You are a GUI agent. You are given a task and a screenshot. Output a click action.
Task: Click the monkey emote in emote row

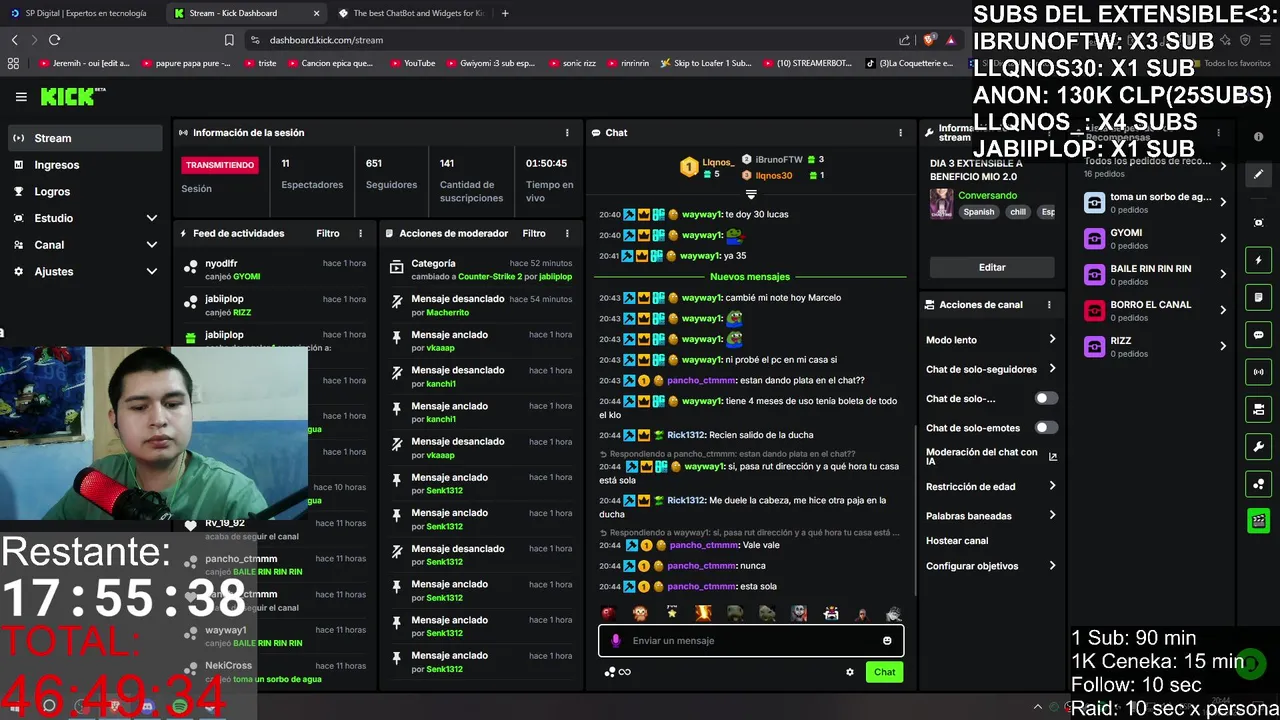tap(640, 613)
